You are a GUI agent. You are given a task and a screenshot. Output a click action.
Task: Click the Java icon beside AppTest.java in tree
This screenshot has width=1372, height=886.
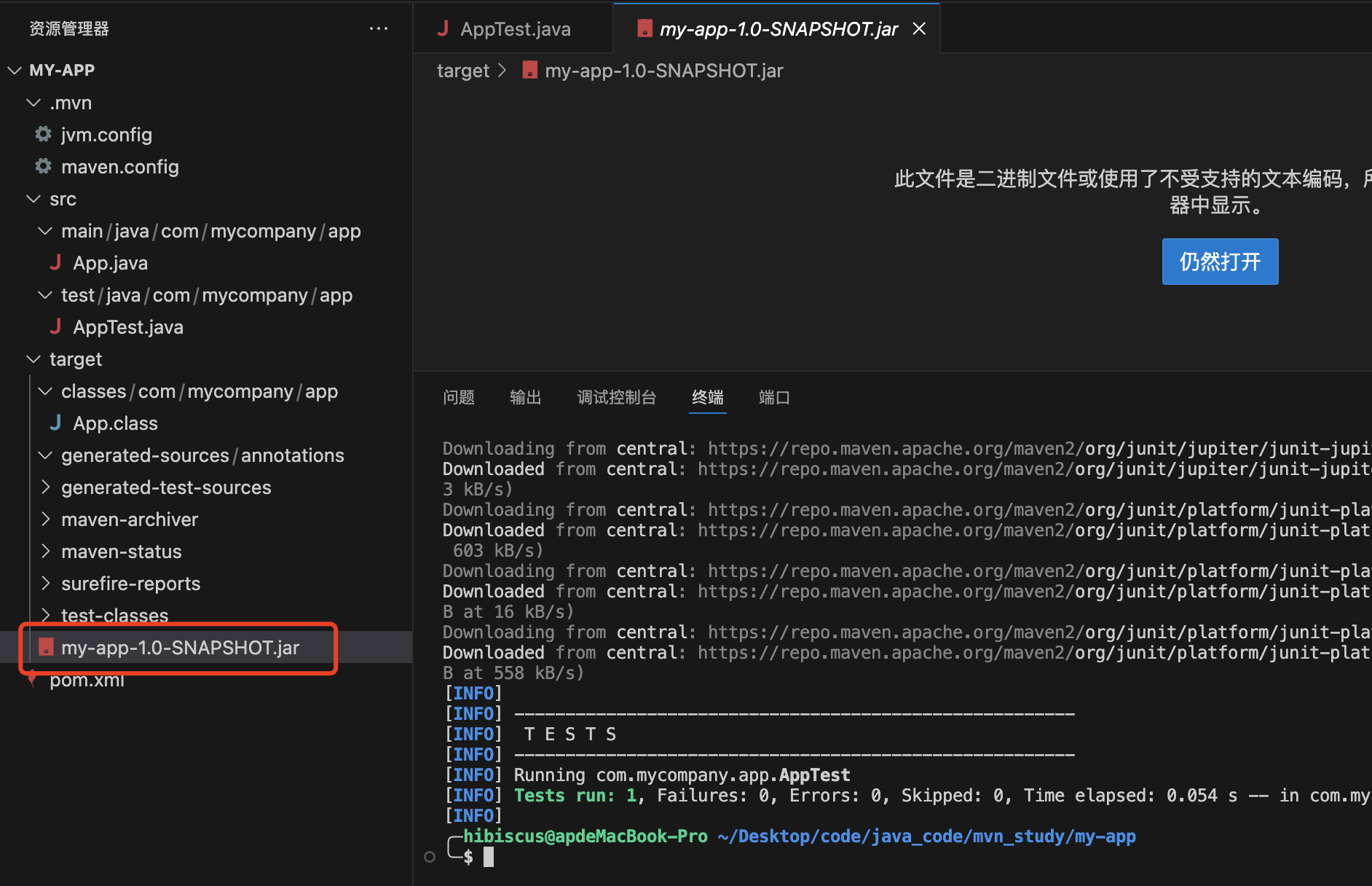coord(55,327)
